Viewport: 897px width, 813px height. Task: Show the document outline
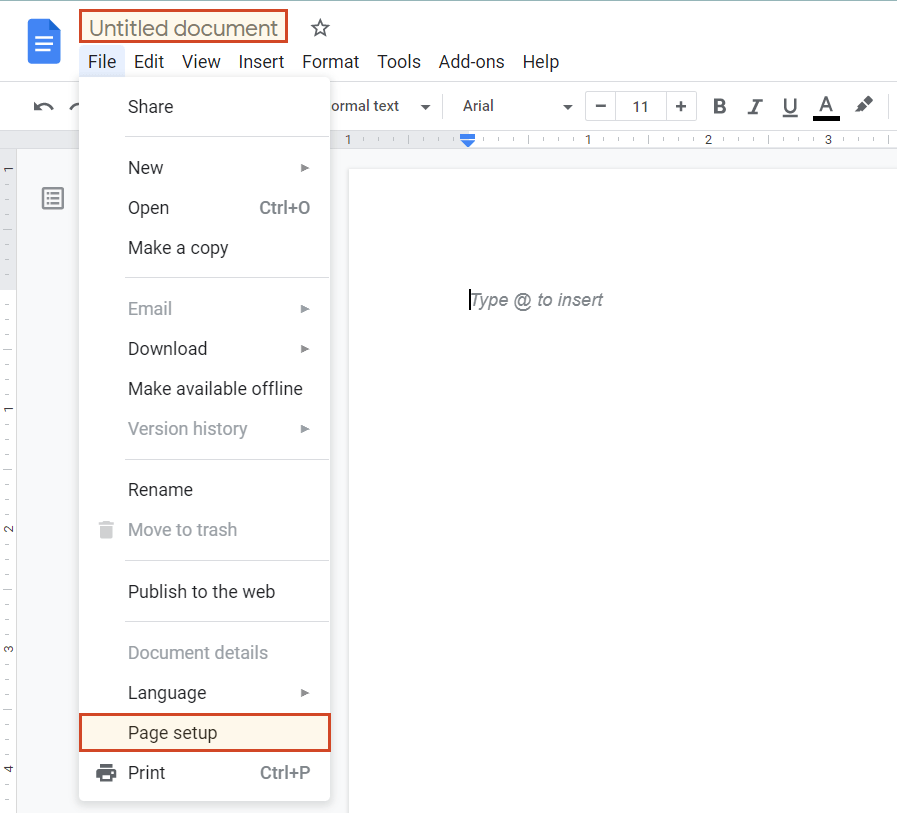tap(52, 198)
